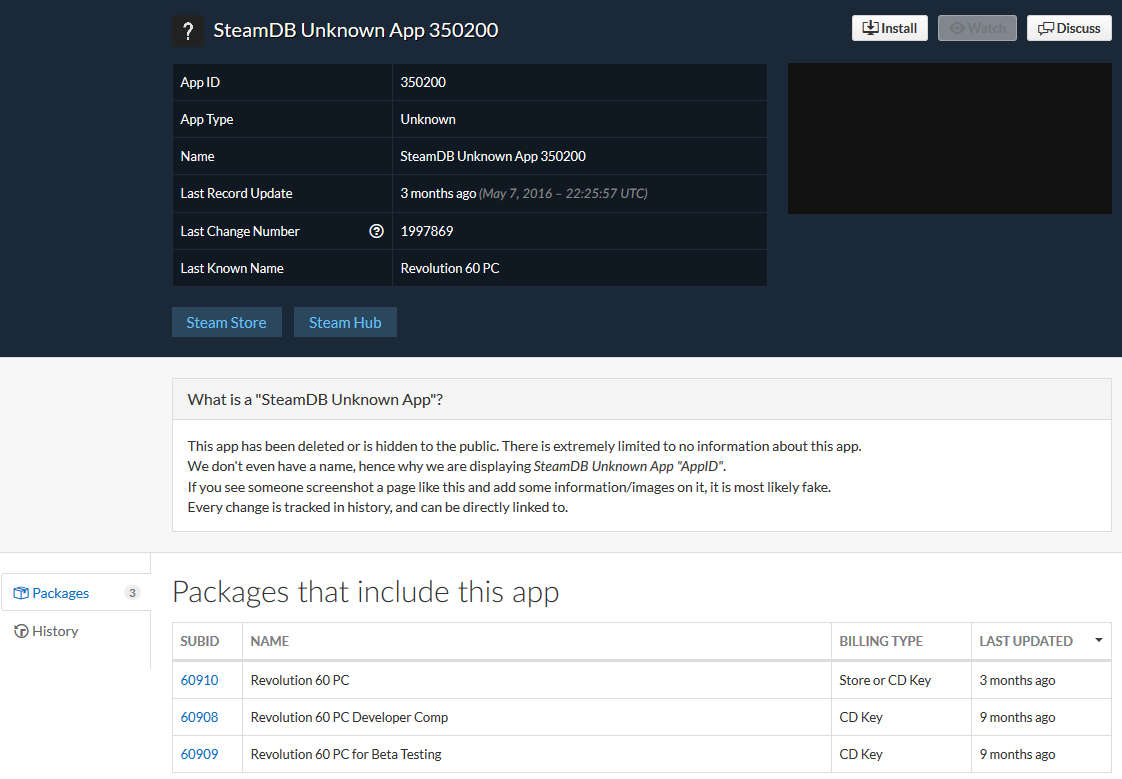Open package 60908 link
Screen dimensions: 1122x779
pyautogui.click(x=199, y=717)
